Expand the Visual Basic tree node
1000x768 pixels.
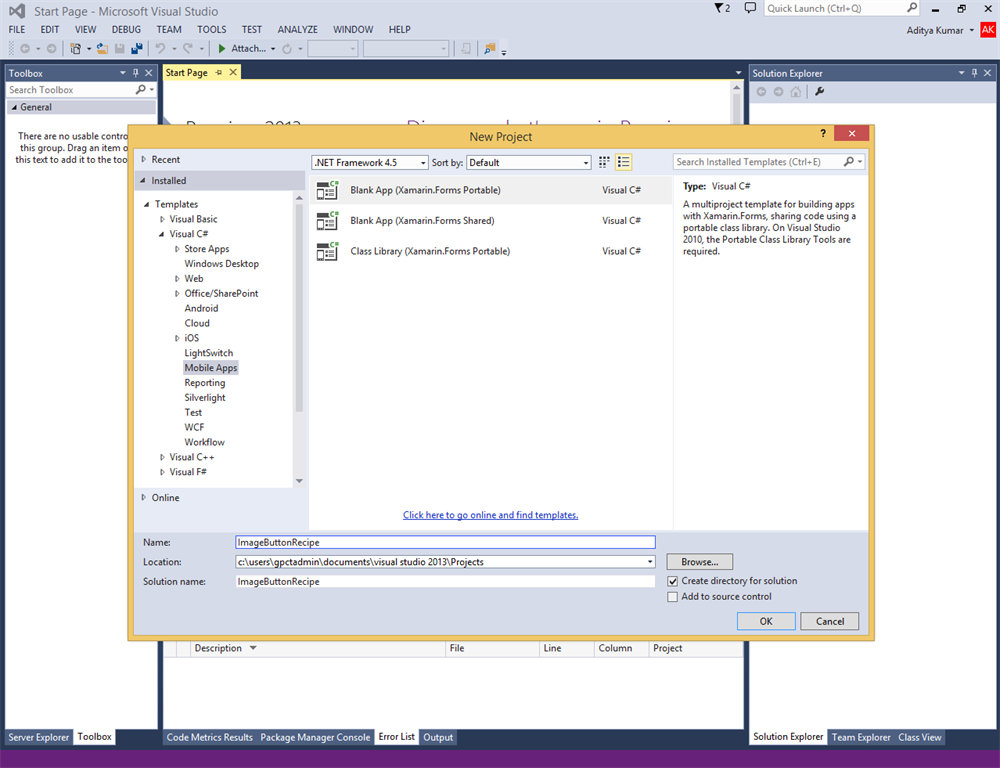[x=162, y=219]
